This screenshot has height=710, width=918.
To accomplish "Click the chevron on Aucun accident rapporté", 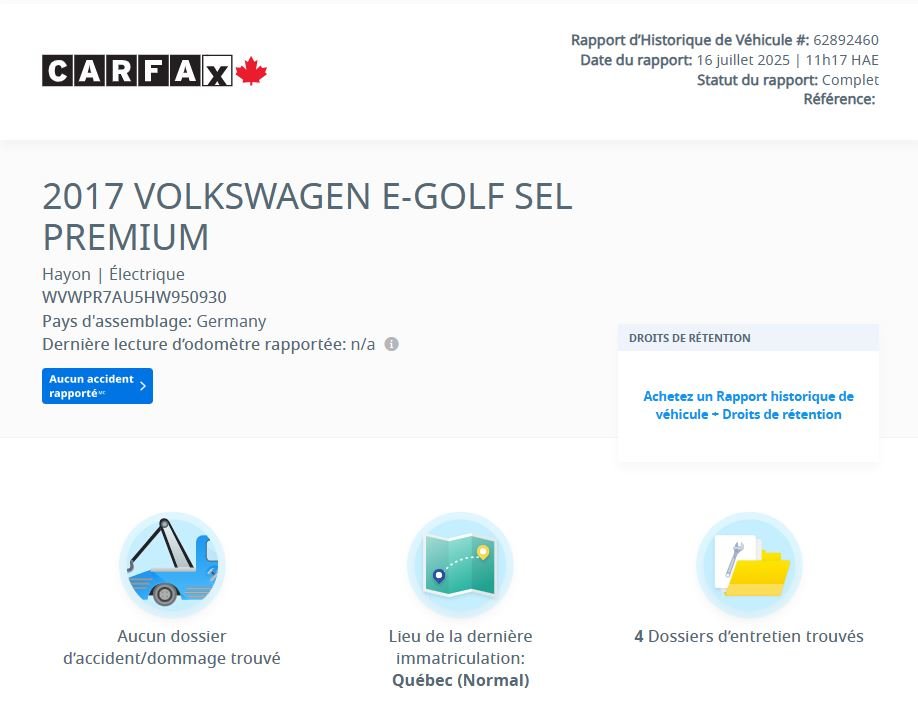I will pos(143,386).
